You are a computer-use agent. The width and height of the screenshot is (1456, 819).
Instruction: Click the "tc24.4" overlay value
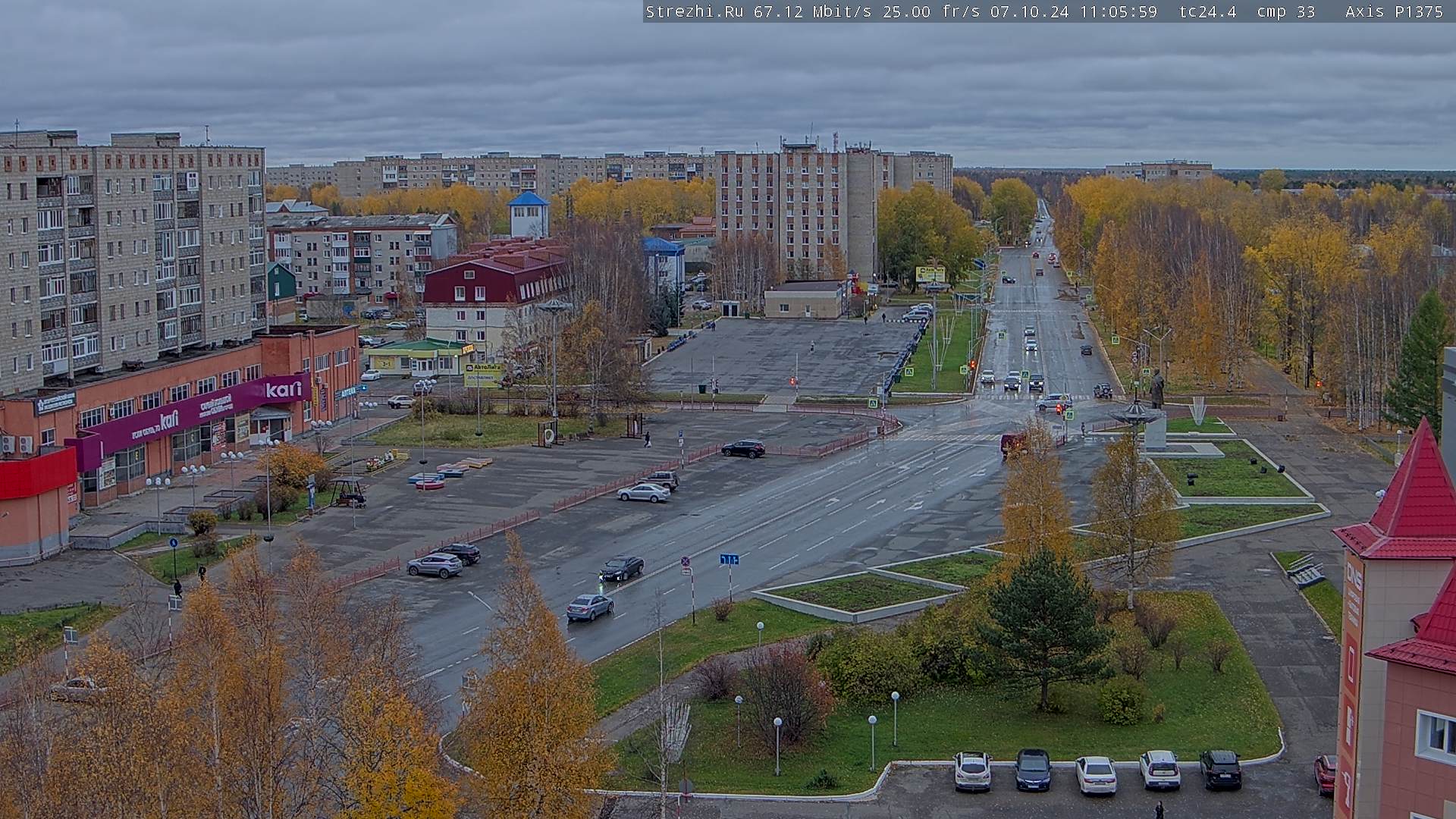pyautogui.click(x=1208, y=11)
